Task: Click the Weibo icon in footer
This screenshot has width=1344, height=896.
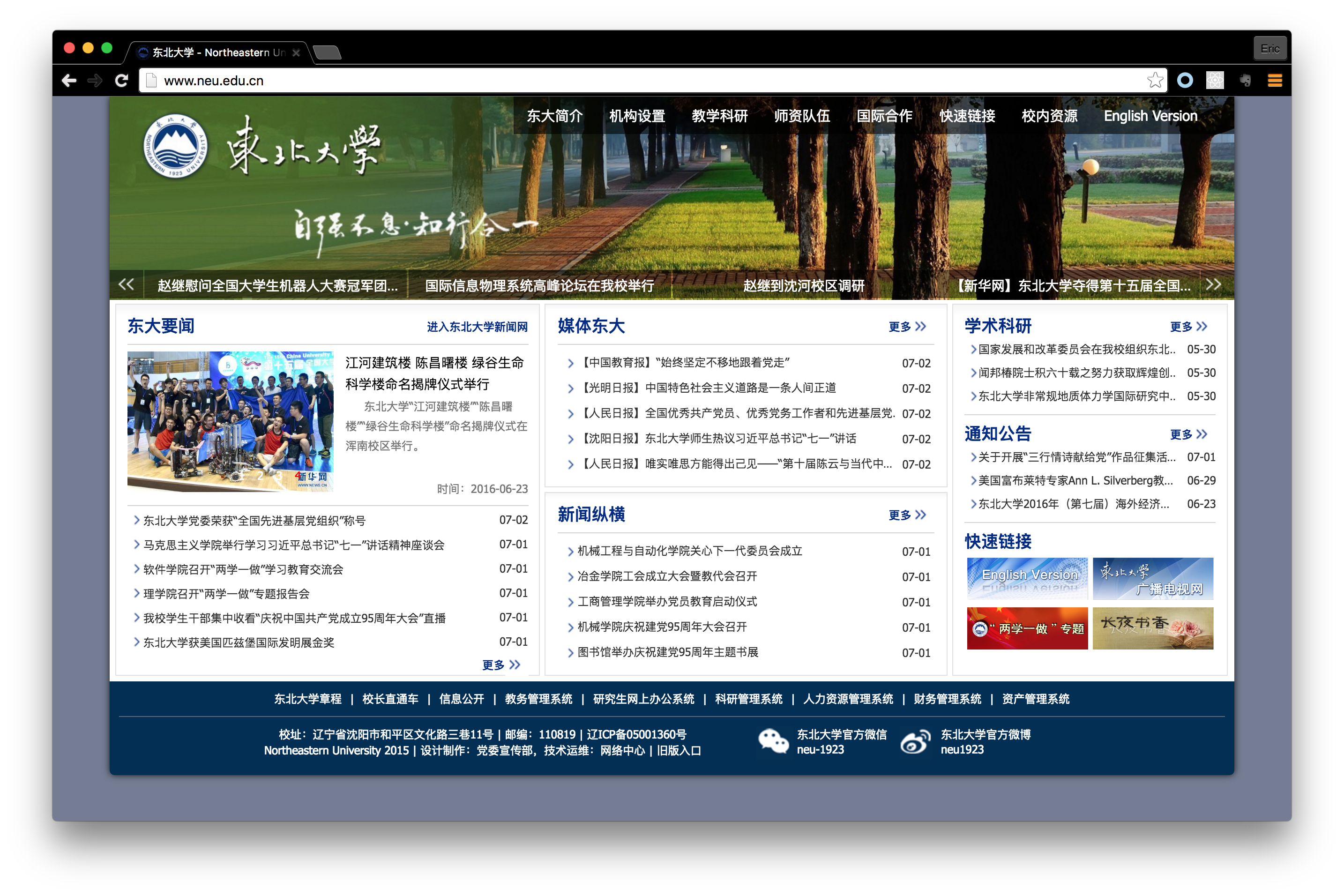Action: pyautogui.click(x=915, y=741)
